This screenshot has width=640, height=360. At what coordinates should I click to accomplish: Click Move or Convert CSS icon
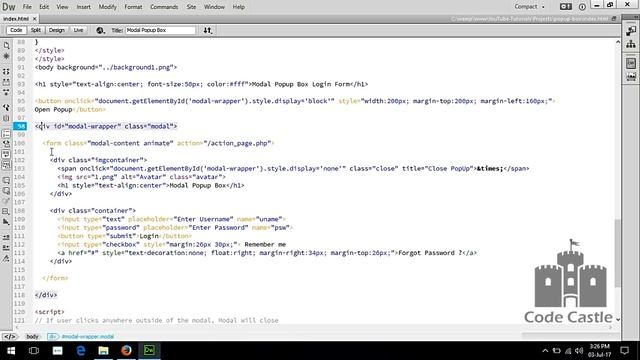pos(6,222)
